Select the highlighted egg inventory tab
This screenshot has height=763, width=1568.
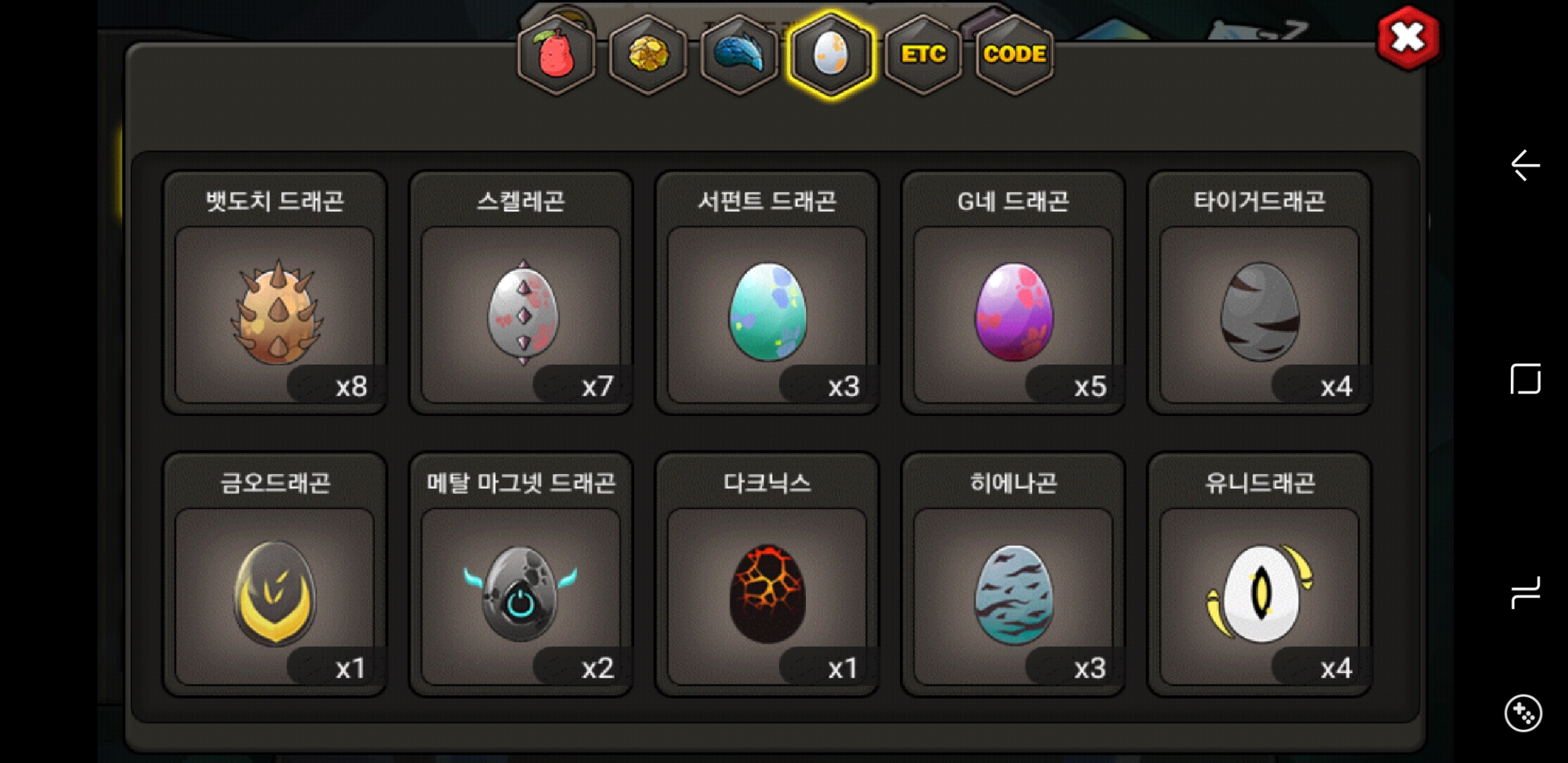click(831, 54)
